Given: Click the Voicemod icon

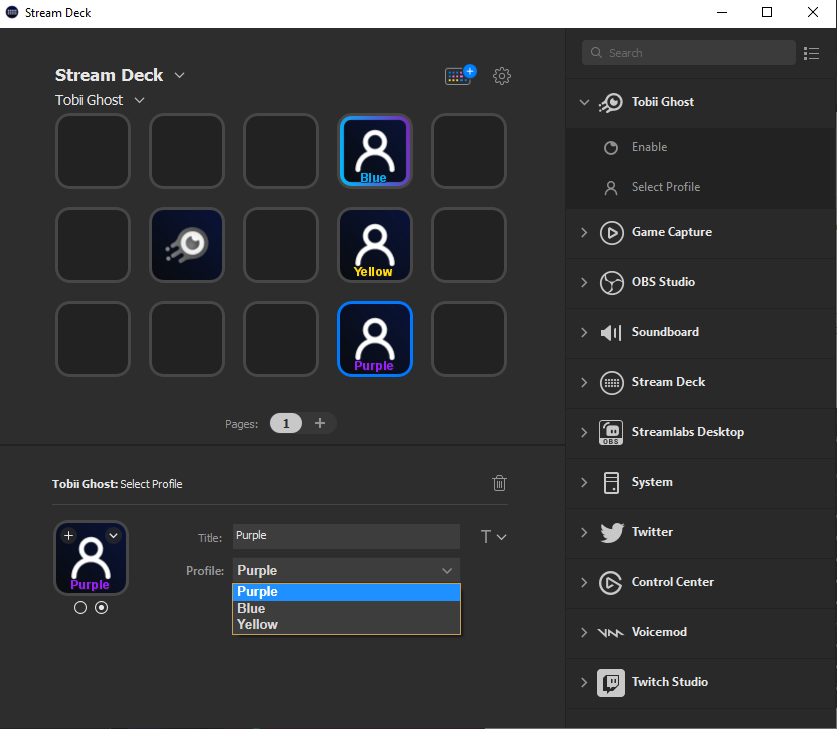Looking at the screenshot, I should [610, 632].
